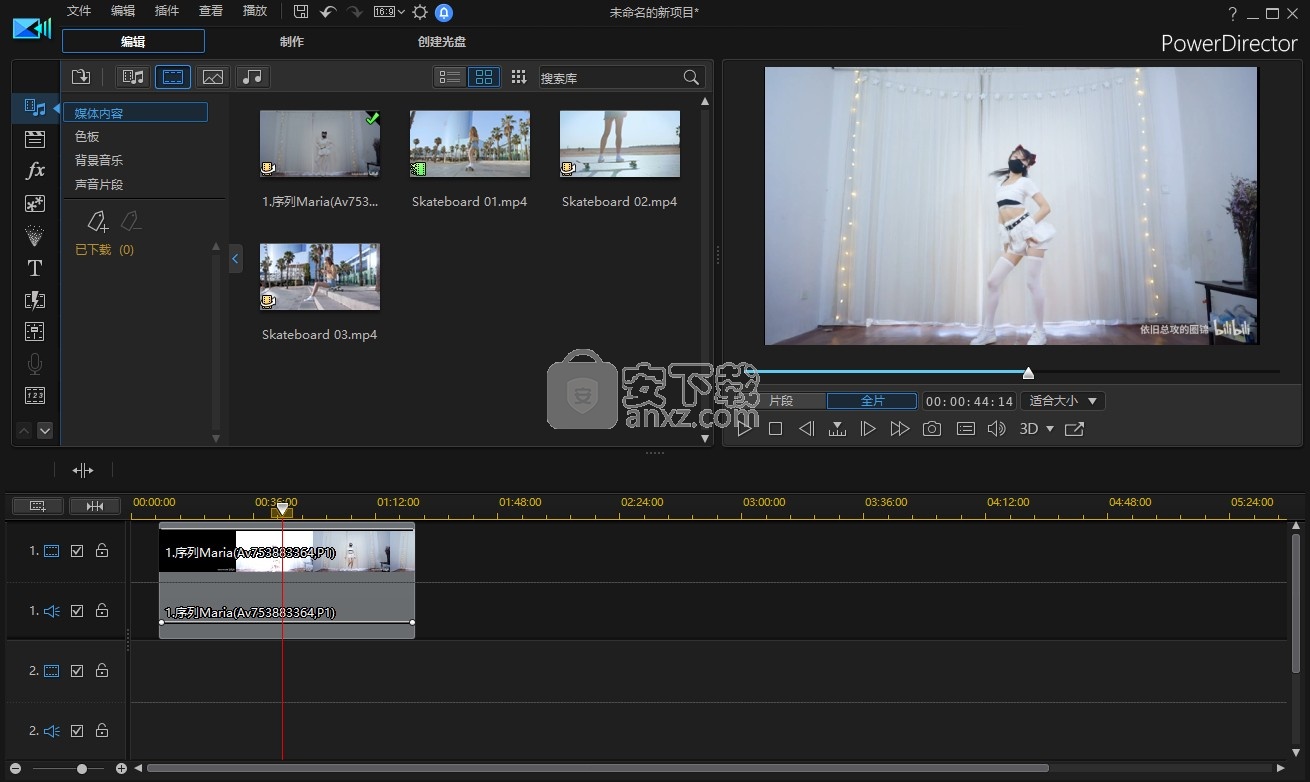The width and height of the screenshot is (1310, 782).
Task: Select 背景音乐 in library list
Action: coord(99,161)
